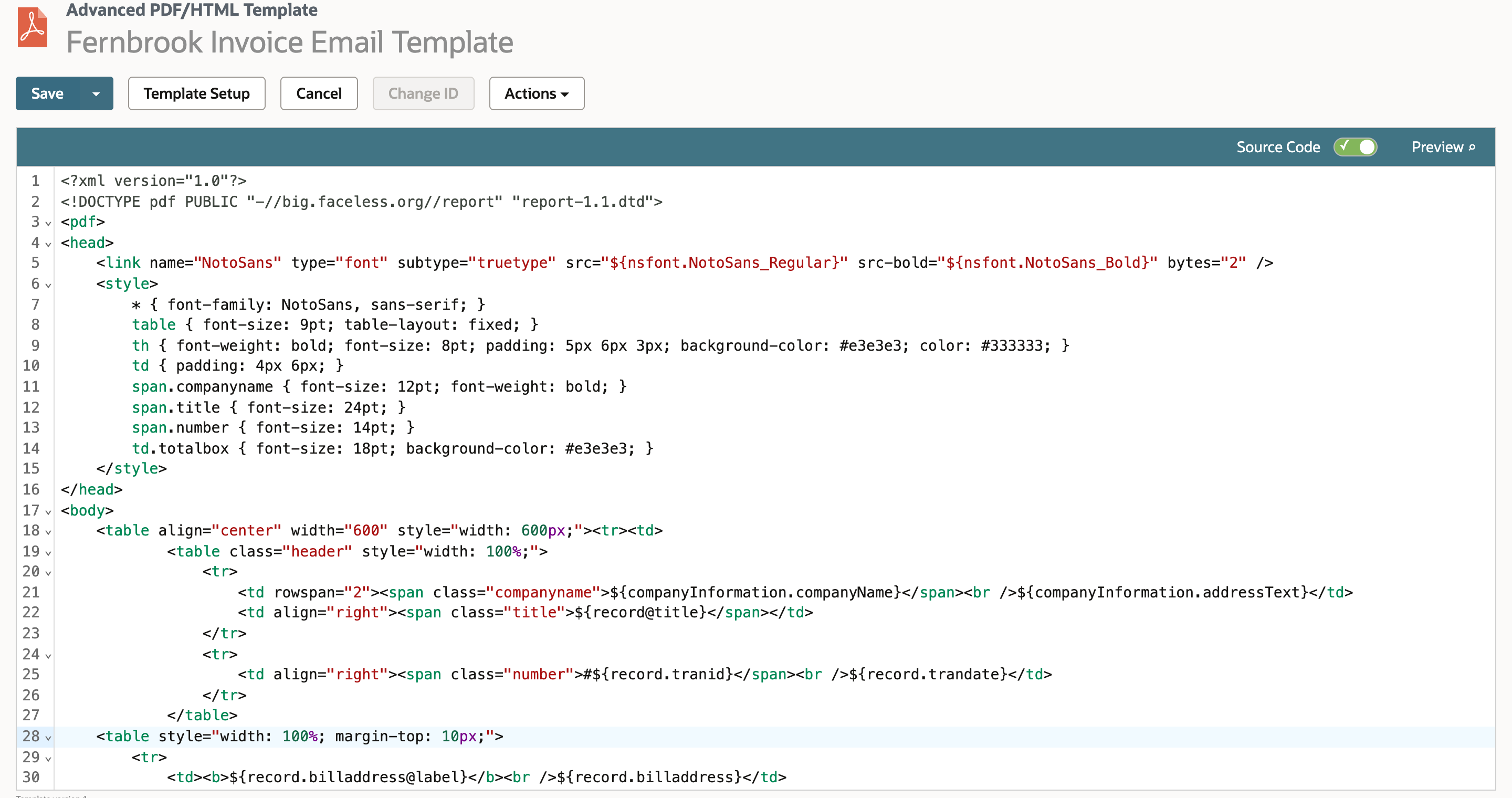1512x798 pixels.
Task: Collapse the table fold on line 18
Action: (x=48, y=532)
